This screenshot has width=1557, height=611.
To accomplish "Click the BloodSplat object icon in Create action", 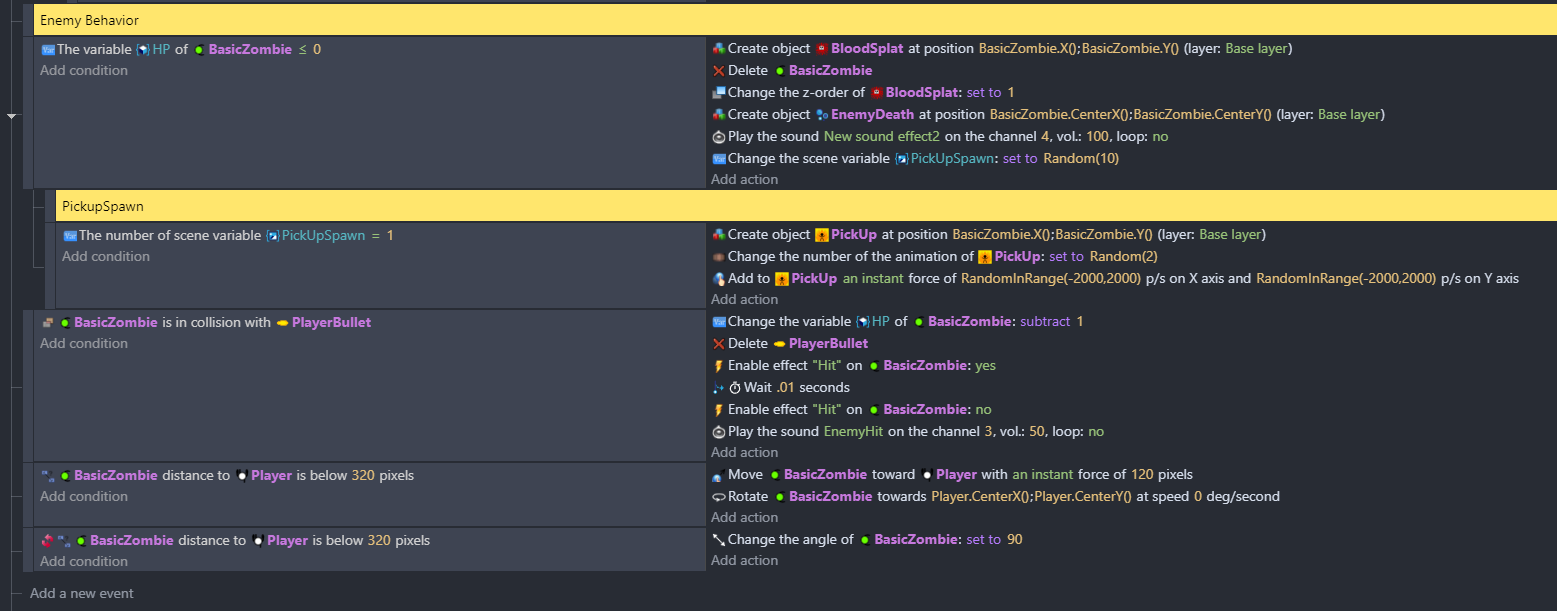I will [x=822, y=48].
